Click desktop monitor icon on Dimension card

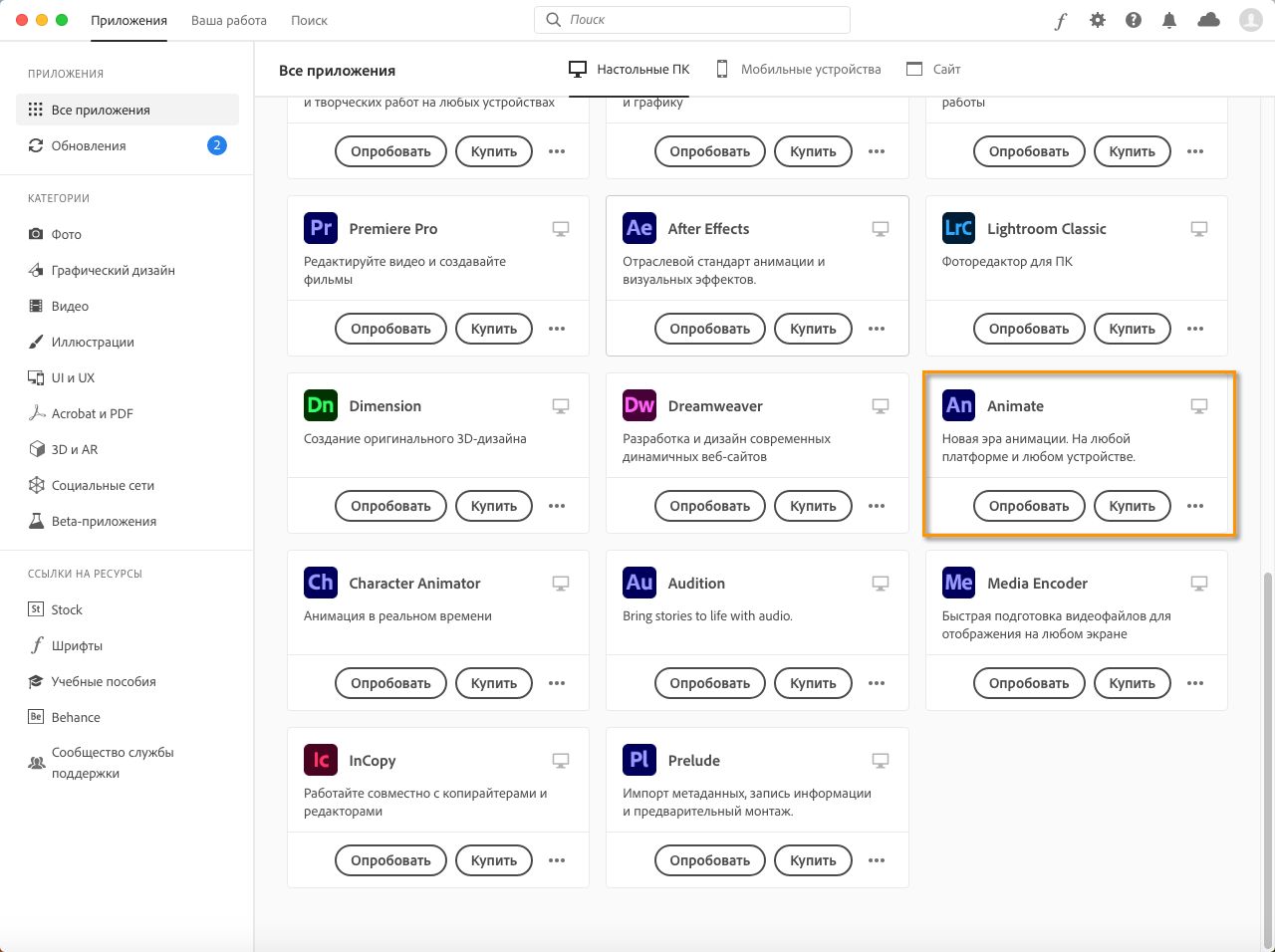point(561,406)
